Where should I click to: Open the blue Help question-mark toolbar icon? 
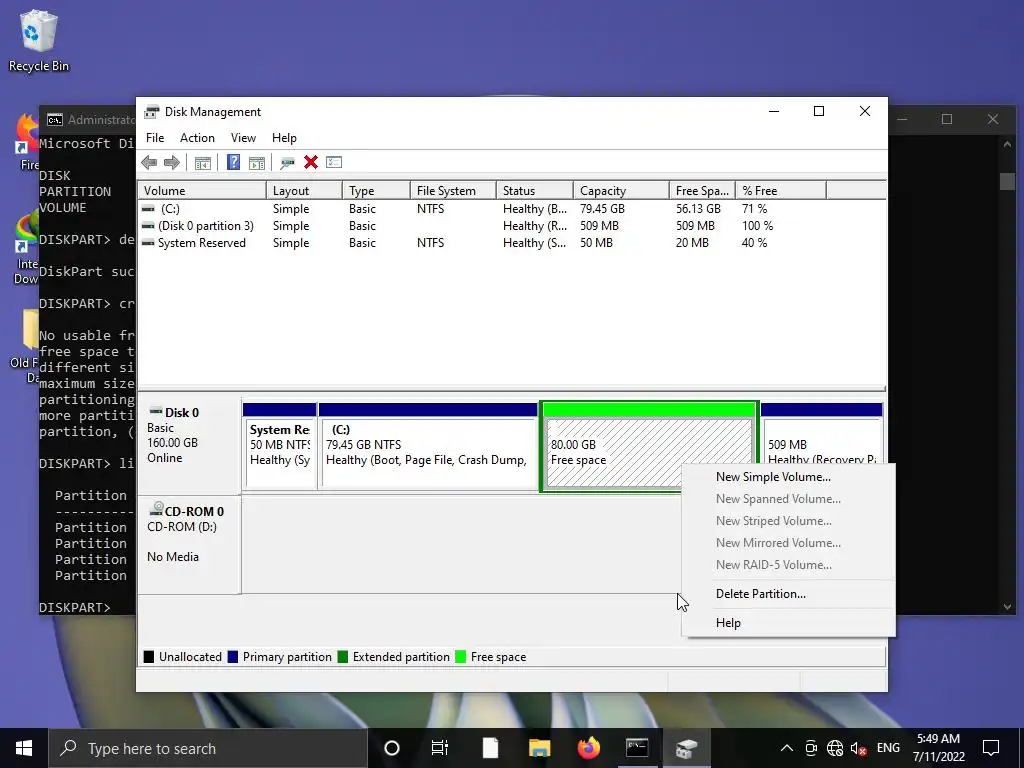point(233,163)
